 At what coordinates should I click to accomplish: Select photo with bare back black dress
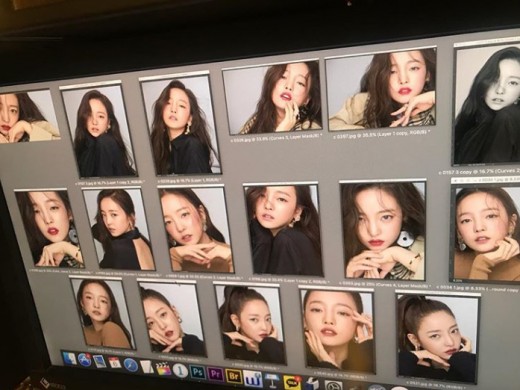[x=118, y=228]
